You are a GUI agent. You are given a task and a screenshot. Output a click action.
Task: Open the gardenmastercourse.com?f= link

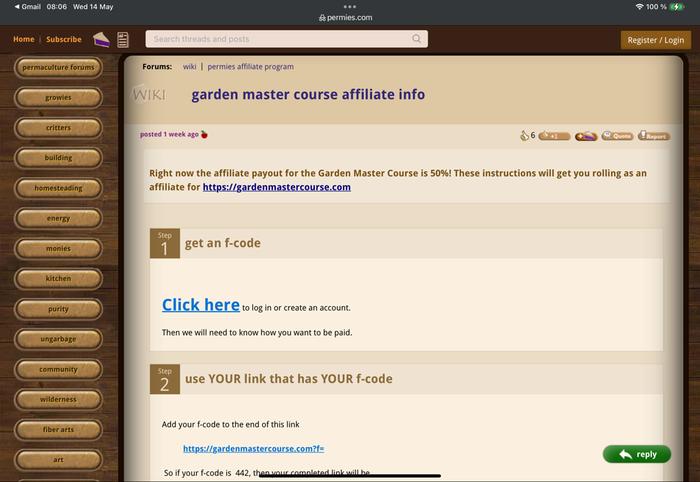(253, 449)
